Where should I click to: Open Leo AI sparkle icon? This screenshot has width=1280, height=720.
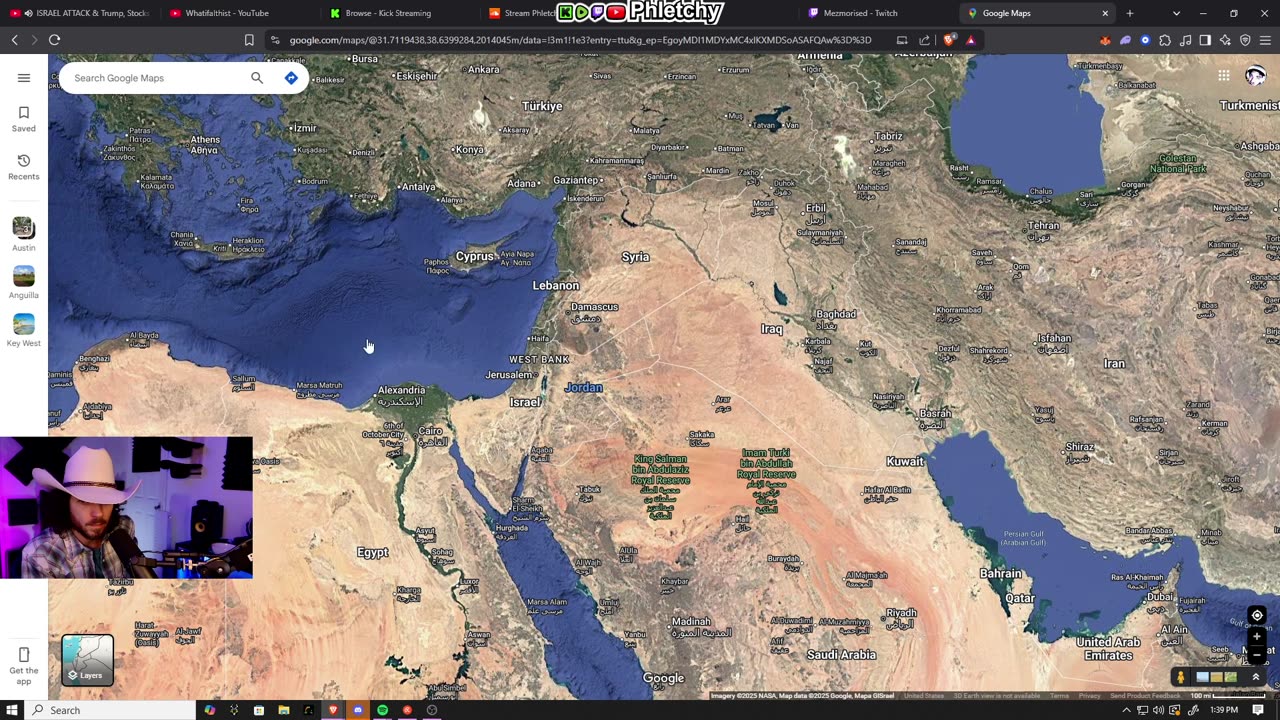[1225, 40]
